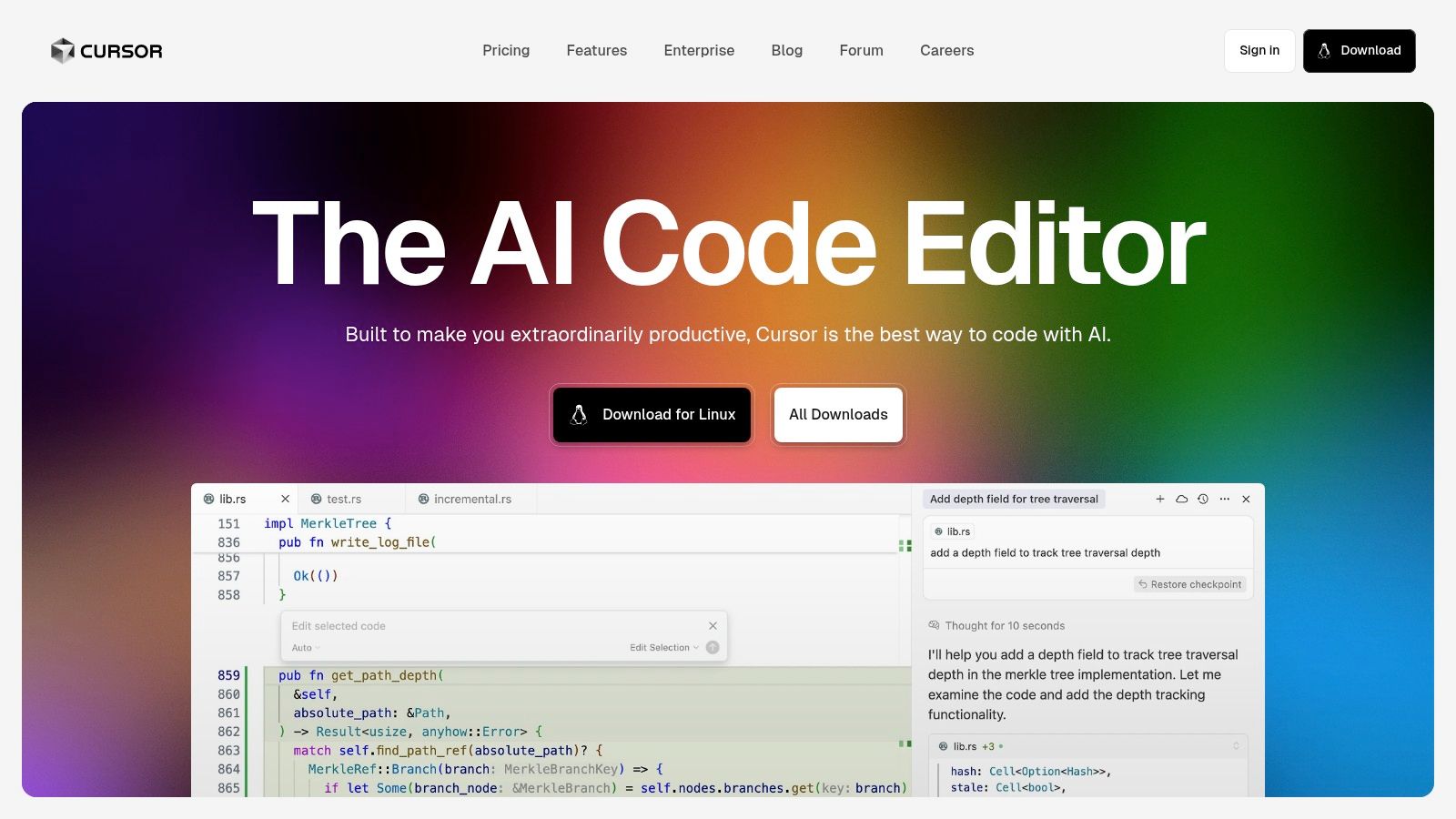Click the add a depth field chat prompt text
Screen dimensions: 1456x819
pyautogui.click(x=1045, y=552)
